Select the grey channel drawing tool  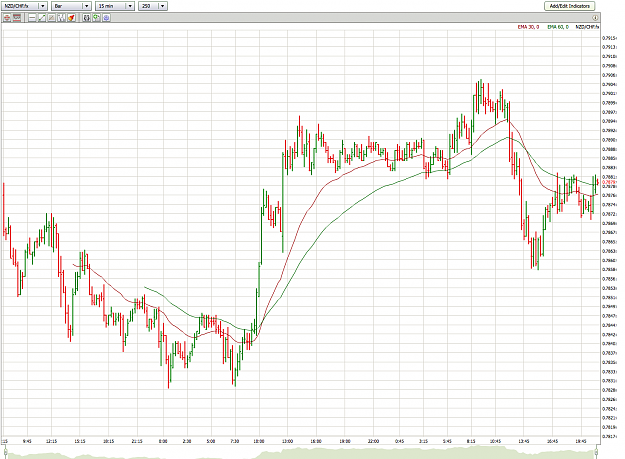(x=51, y=18)
